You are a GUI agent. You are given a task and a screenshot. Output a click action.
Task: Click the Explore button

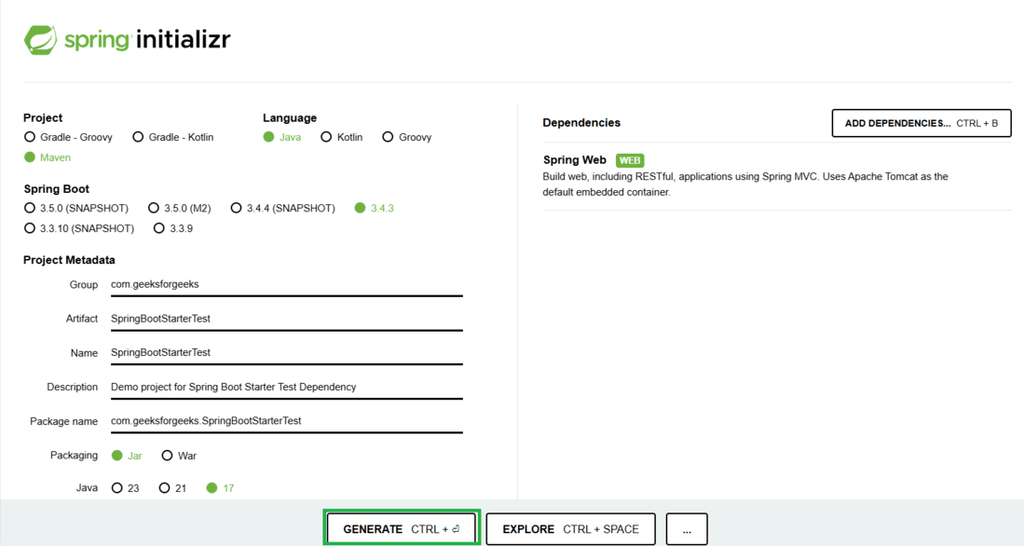point(571,529)
